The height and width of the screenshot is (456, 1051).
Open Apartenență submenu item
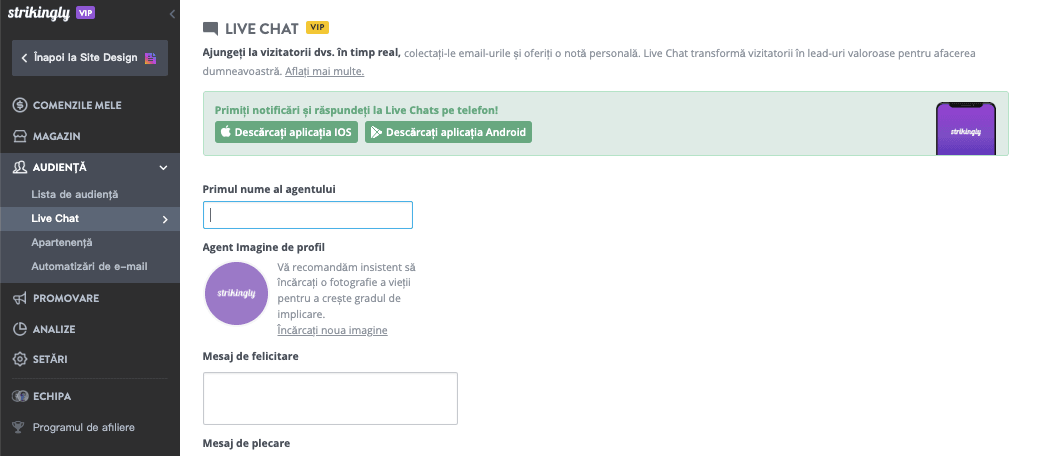pos(62,243)
